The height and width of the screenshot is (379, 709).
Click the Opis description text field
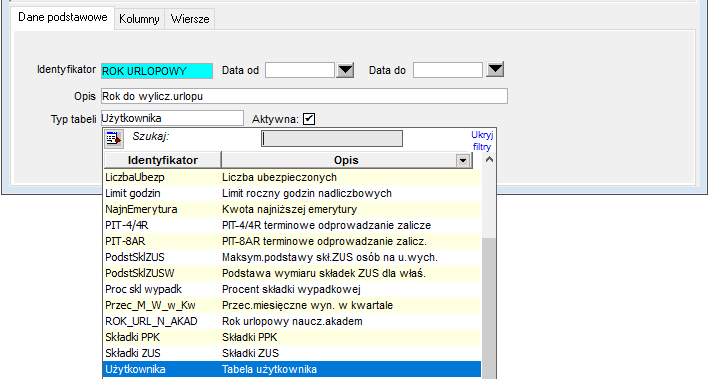304,96
